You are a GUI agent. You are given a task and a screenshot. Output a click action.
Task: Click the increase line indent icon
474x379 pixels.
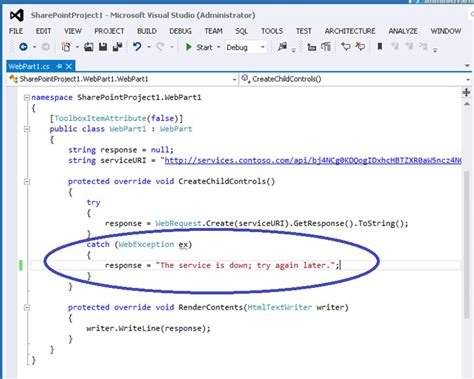(x=326, y=47)
